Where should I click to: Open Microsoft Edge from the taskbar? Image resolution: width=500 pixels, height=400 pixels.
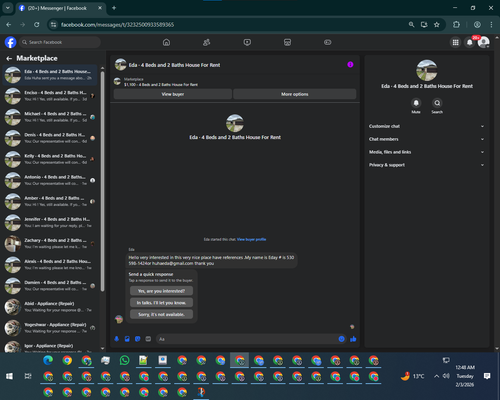pyautogui.click(x=48, y=360)
